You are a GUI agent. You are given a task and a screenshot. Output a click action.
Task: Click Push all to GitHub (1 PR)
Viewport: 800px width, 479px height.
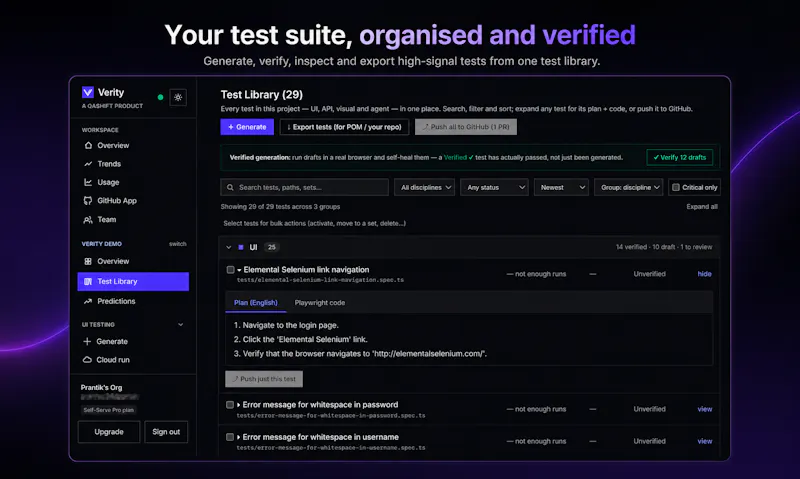pos(466,127)
